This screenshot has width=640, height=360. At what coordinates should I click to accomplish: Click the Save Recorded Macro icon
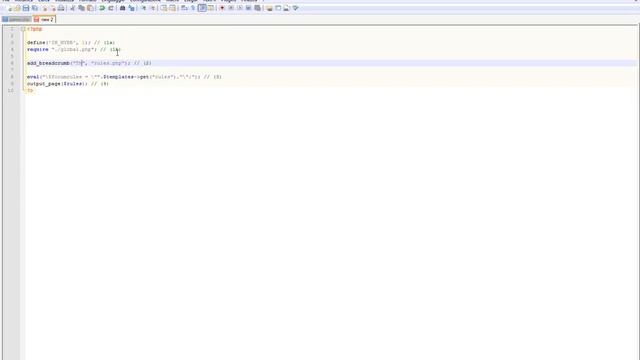coord(258,8)
